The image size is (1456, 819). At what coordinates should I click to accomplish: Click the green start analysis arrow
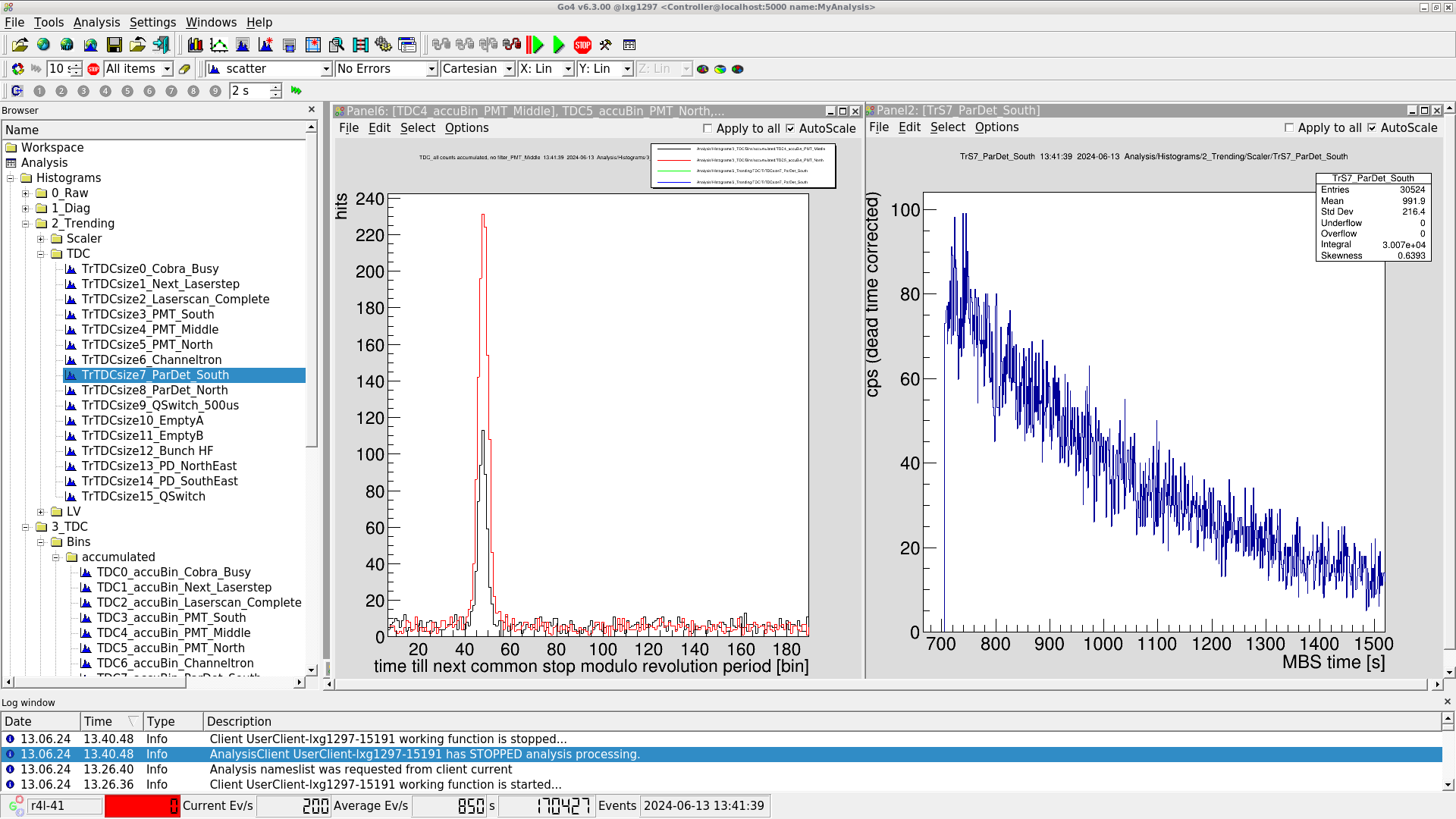pos(559,45)
